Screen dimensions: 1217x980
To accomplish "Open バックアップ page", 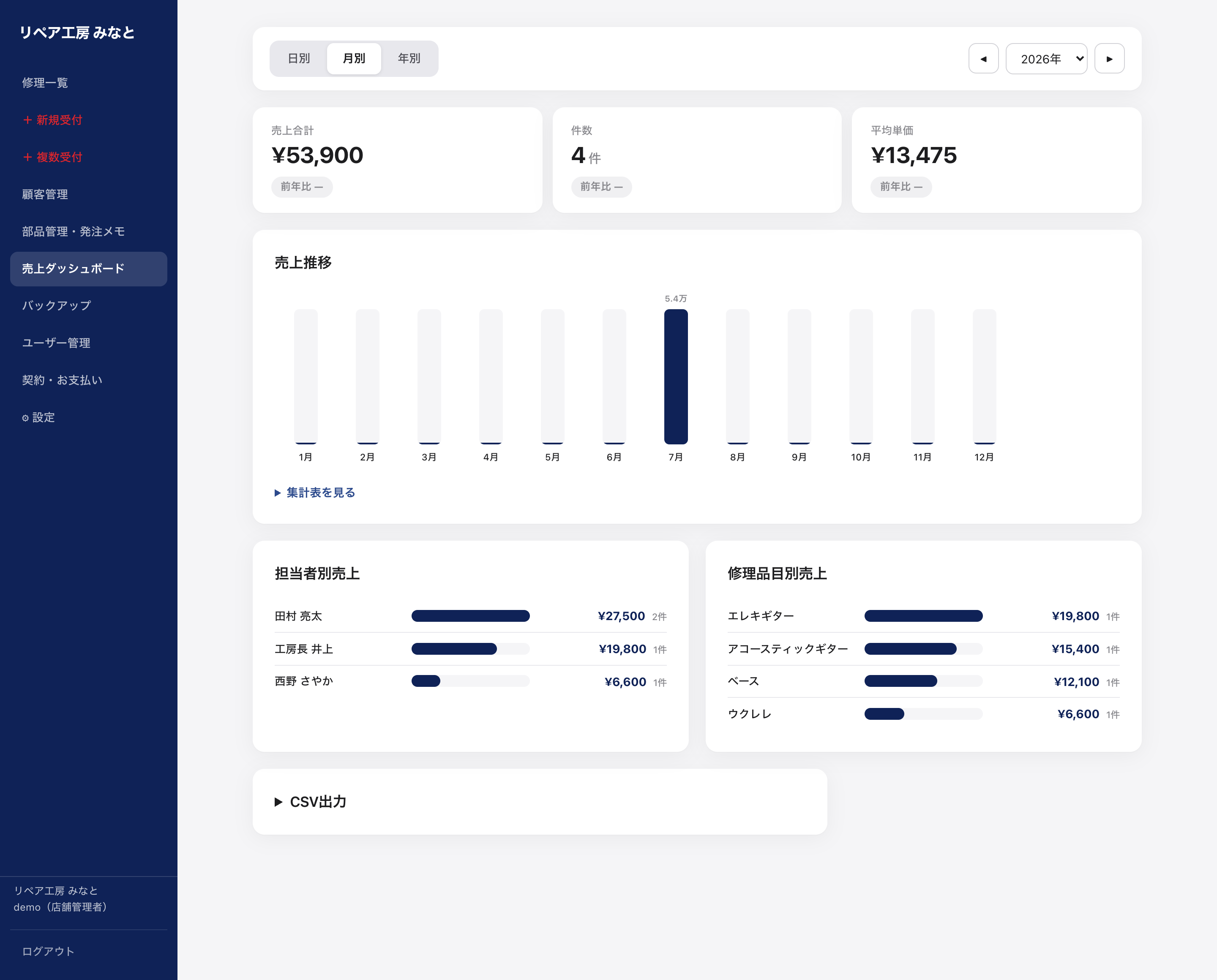I will tap(57, 305).
